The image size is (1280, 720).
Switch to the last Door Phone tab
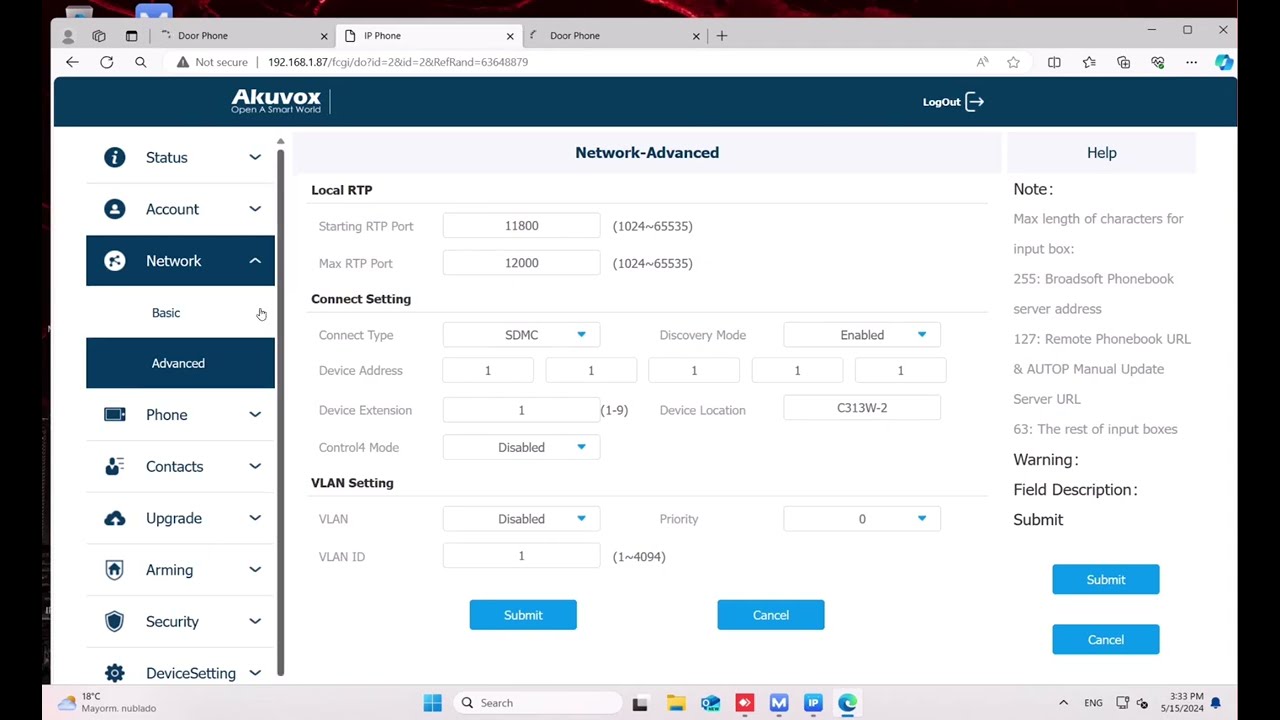point(616,36)
